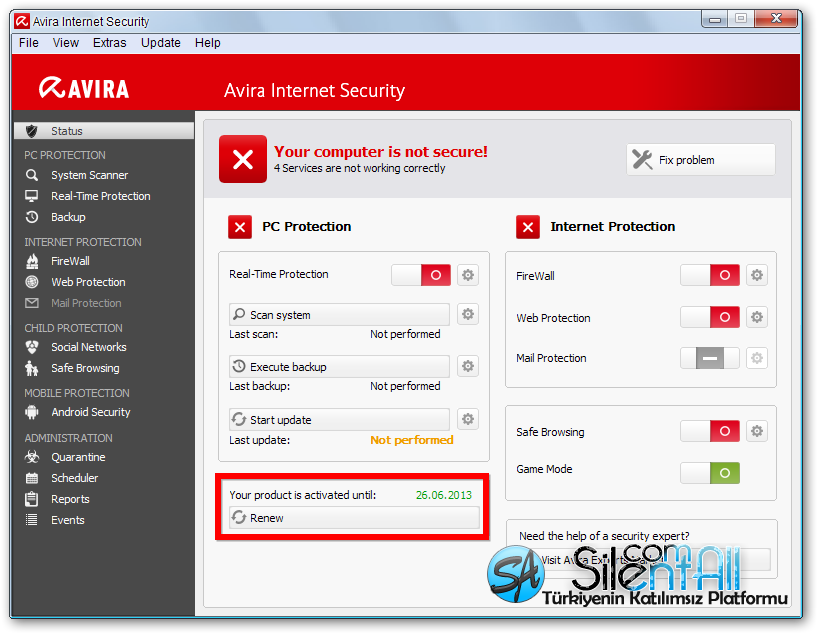This screenshot has width=818, height=634.
Task: Toggle the Mail Protection switch
Action: (x=710, y=358)
